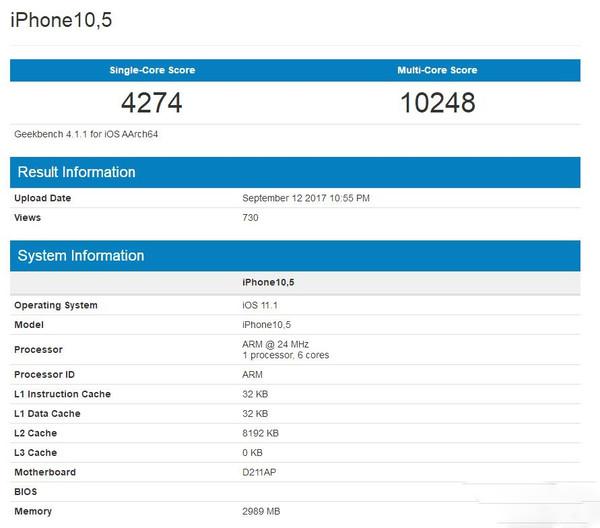The height and width of the screenshot is (528, 600).
Task: Click the L3 Cache value 0 KB
Action: 252,453
